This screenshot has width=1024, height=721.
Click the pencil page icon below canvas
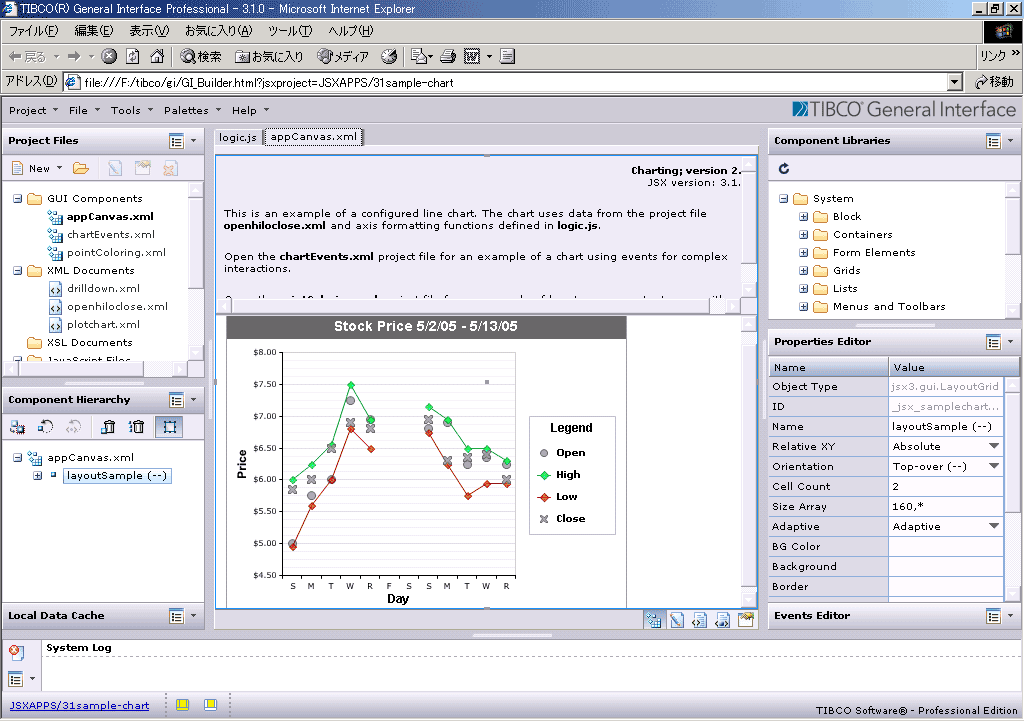pyautogui.click(x=677, y=620)
